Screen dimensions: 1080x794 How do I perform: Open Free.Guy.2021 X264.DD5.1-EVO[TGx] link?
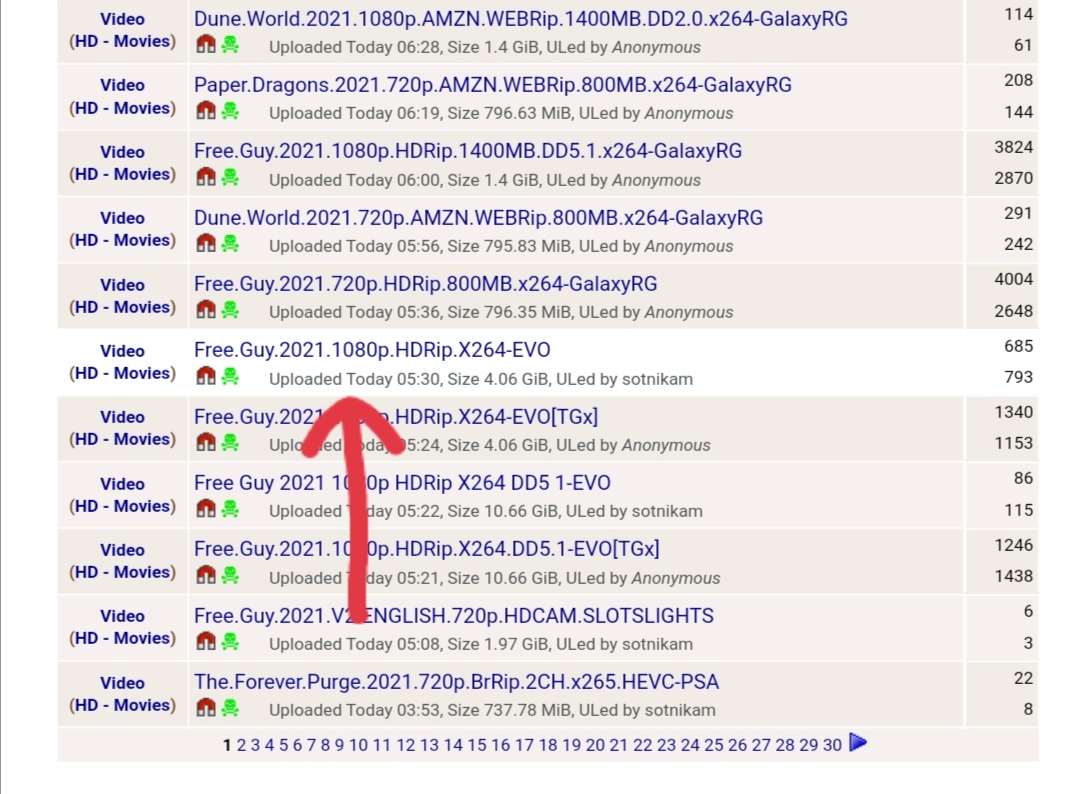[x=427, y=549]
